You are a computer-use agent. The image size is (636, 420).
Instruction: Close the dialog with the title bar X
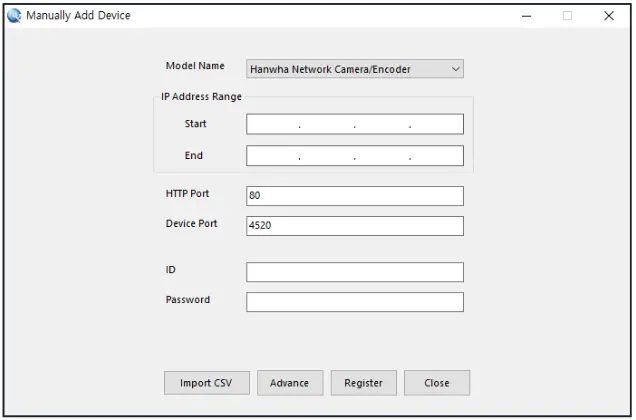(x=608, y=16)
